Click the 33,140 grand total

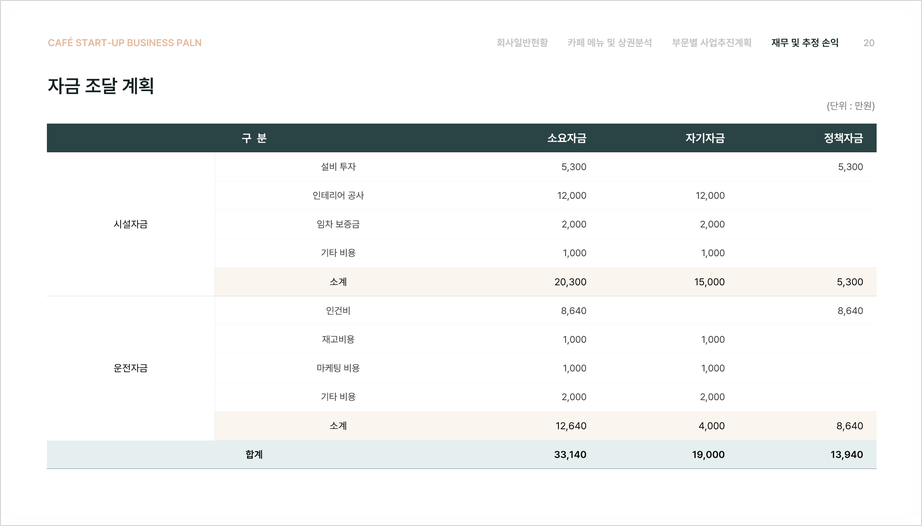click(570, 455)
